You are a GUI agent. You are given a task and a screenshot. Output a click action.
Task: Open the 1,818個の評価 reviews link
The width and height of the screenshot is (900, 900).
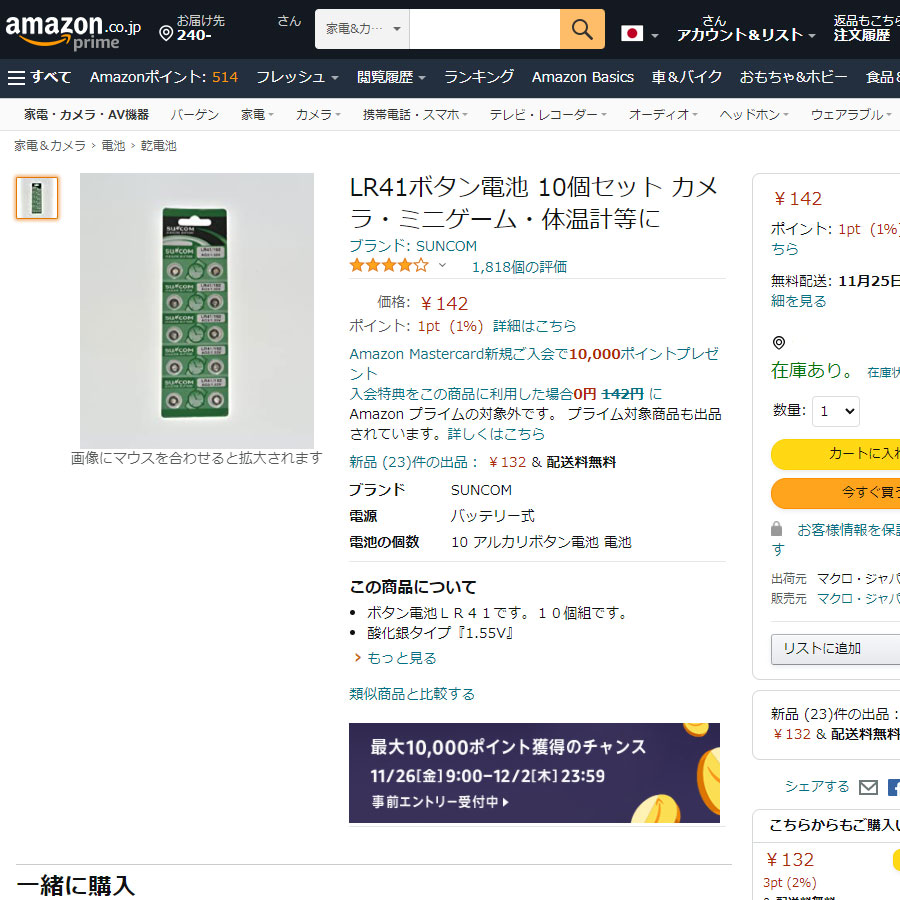[x=519, y=266]
